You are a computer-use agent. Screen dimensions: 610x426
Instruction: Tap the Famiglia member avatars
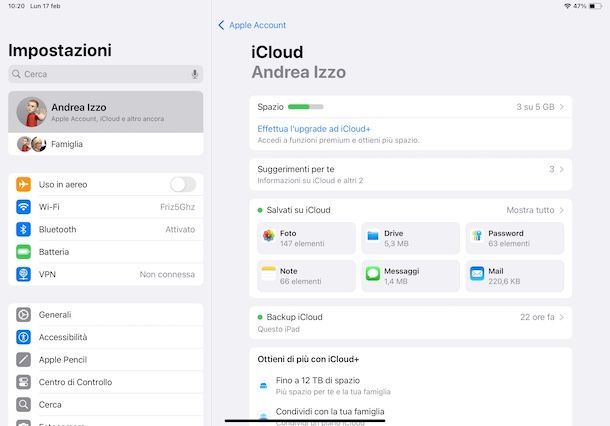tap(32, 144)
